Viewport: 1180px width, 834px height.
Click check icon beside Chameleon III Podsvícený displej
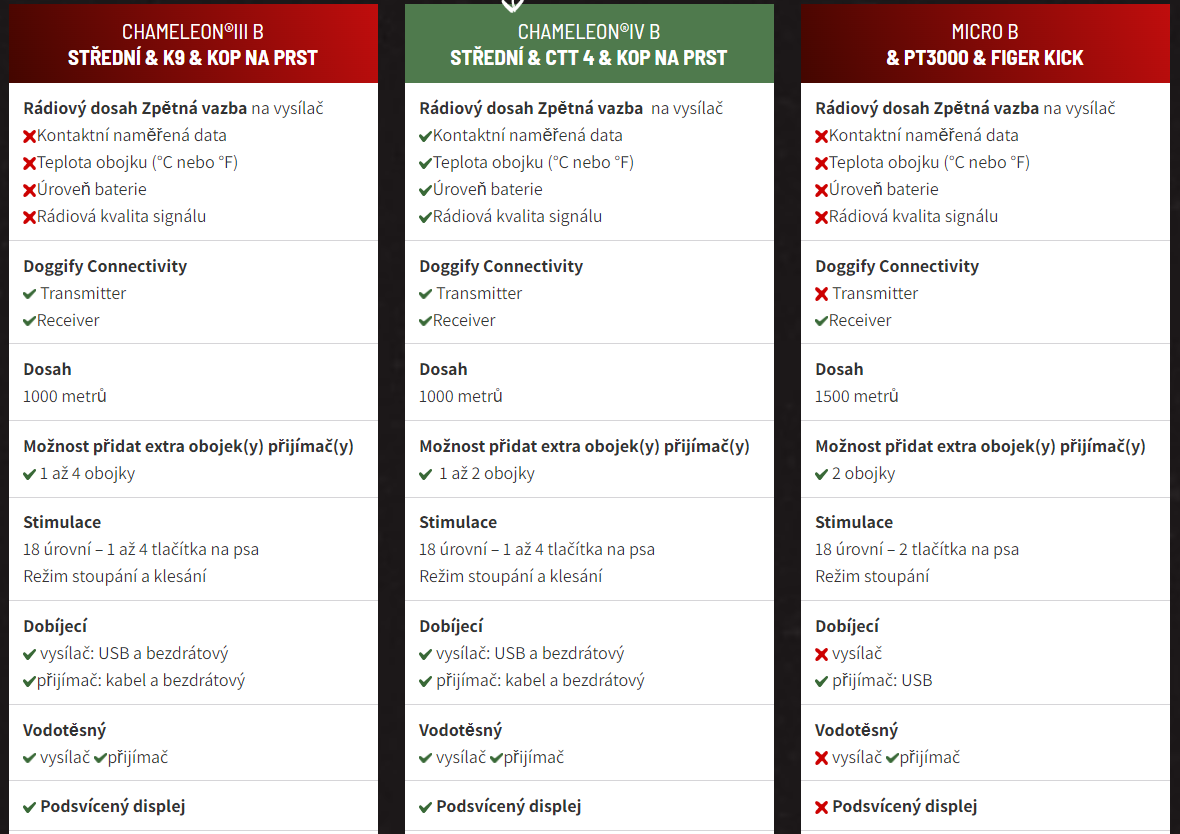click(29, 808)
